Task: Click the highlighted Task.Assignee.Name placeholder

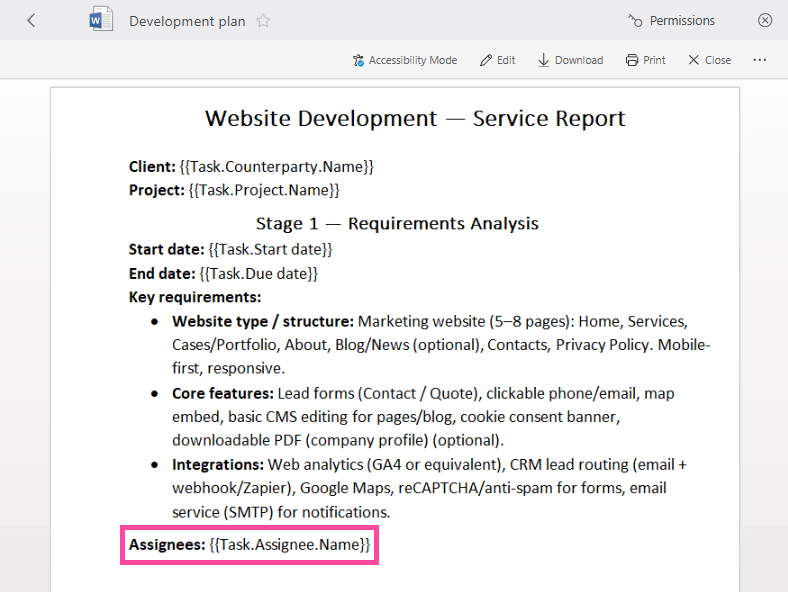Action: (290, 545)
